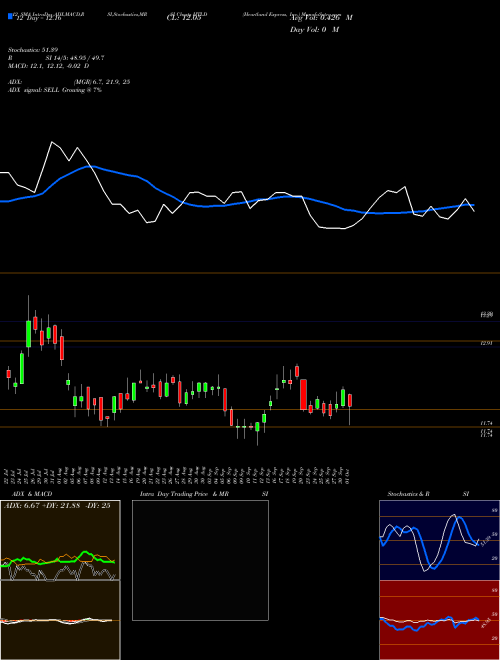500x660 pixels.
Task: Click the 'Avg Vol: 0.426 M' label
Action: (x=321, y=18)
